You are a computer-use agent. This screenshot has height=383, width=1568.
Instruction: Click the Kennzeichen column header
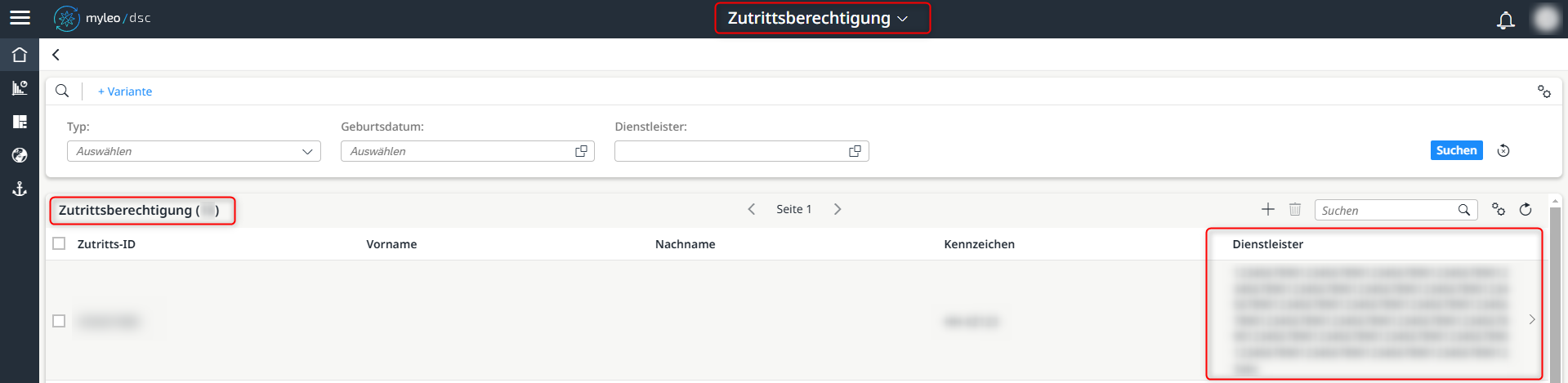[x=979, y=244]
